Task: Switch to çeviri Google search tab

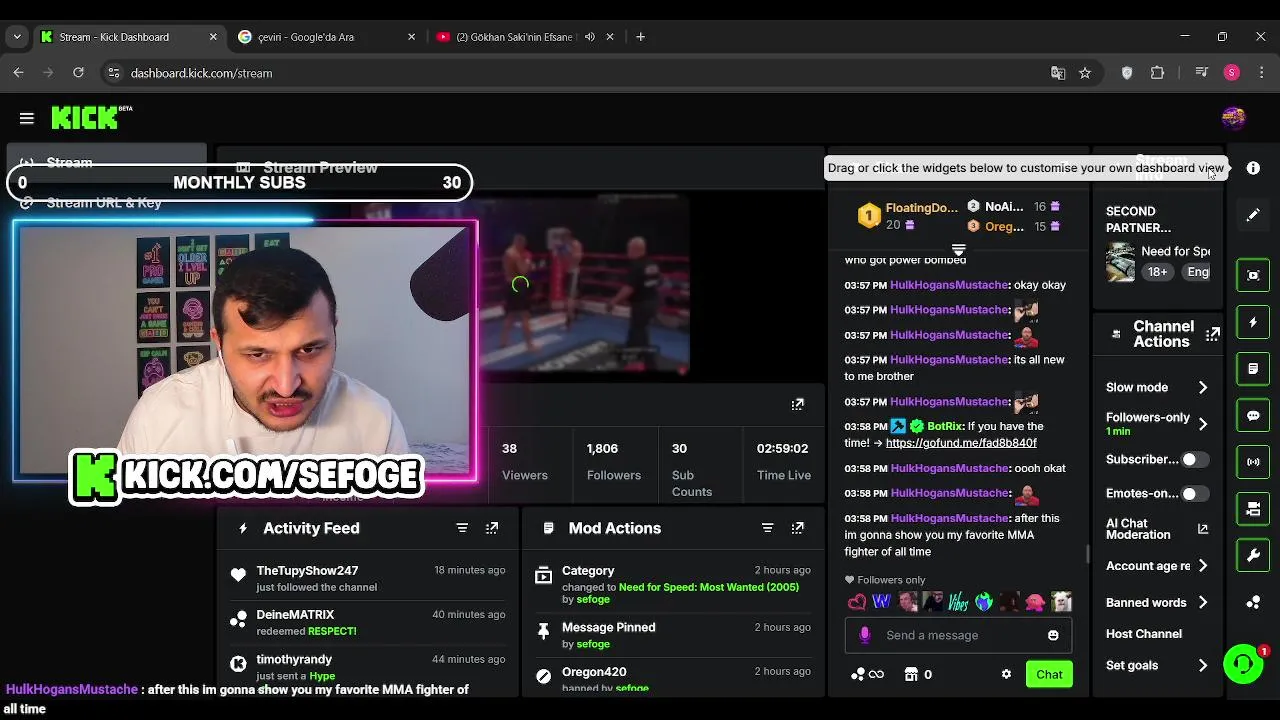Action: 326,37
